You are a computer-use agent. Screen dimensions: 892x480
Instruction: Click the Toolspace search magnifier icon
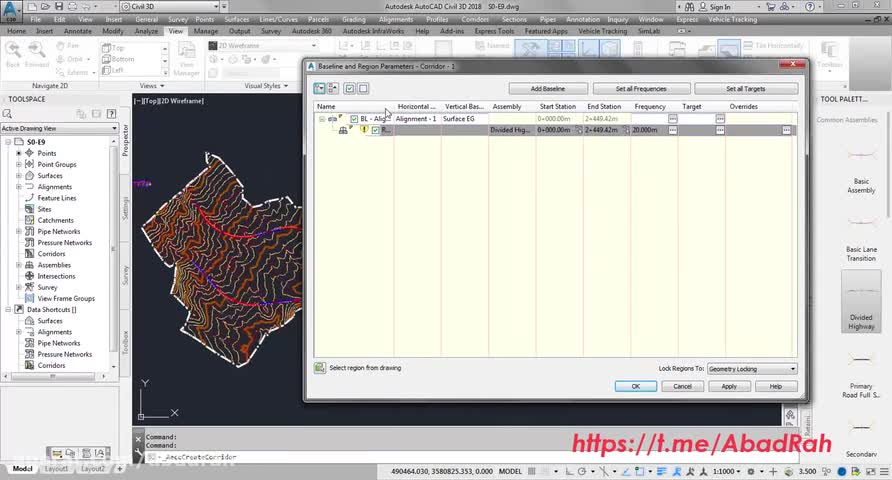point(7,114)
